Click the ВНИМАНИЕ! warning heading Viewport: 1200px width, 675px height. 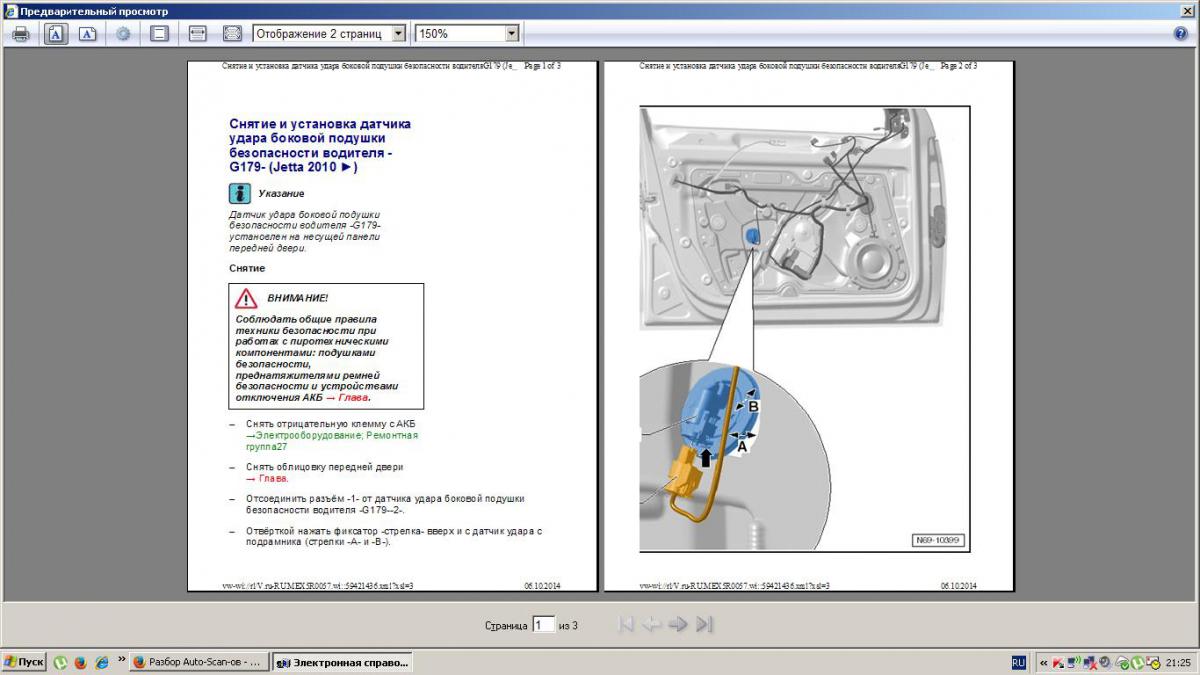(297, 299)
